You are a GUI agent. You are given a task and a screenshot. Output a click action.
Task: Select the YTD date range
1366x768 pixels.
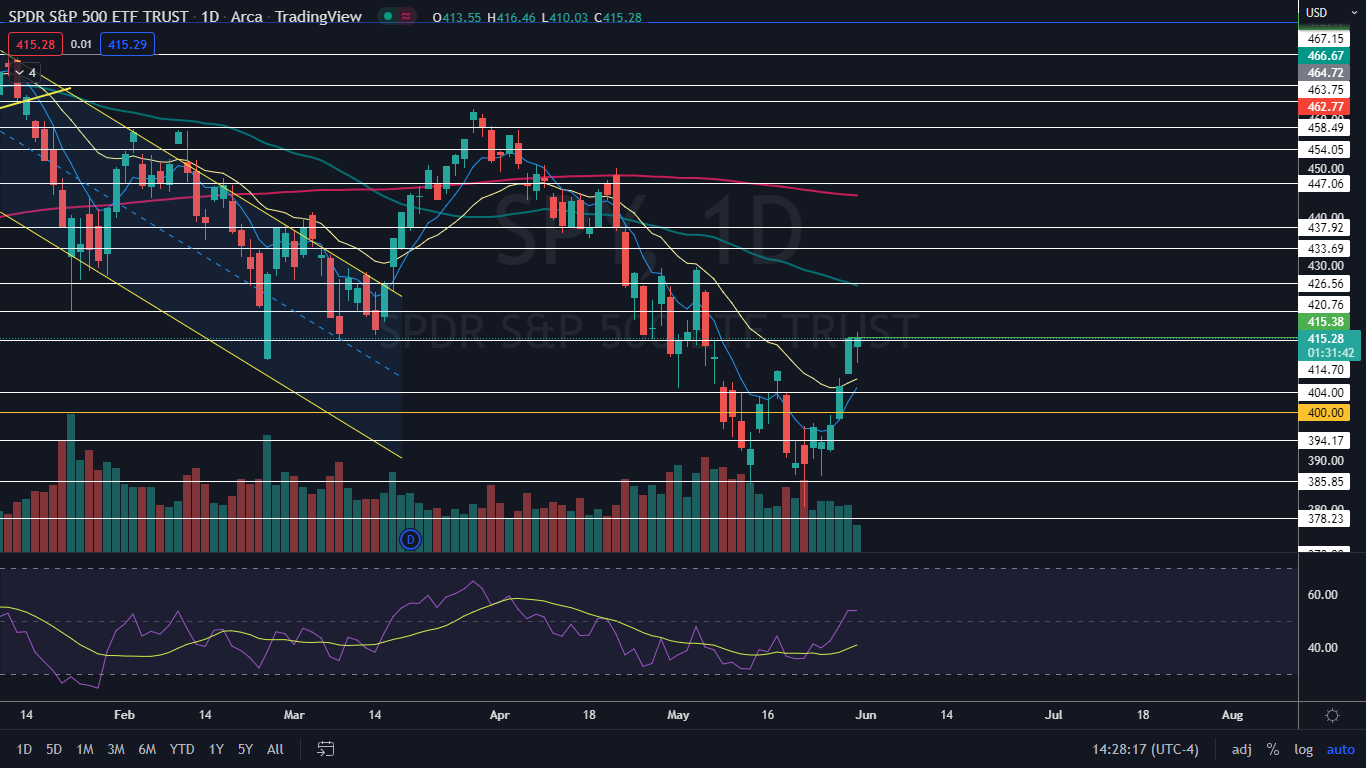pyautogui.click(x=182, y=749)
